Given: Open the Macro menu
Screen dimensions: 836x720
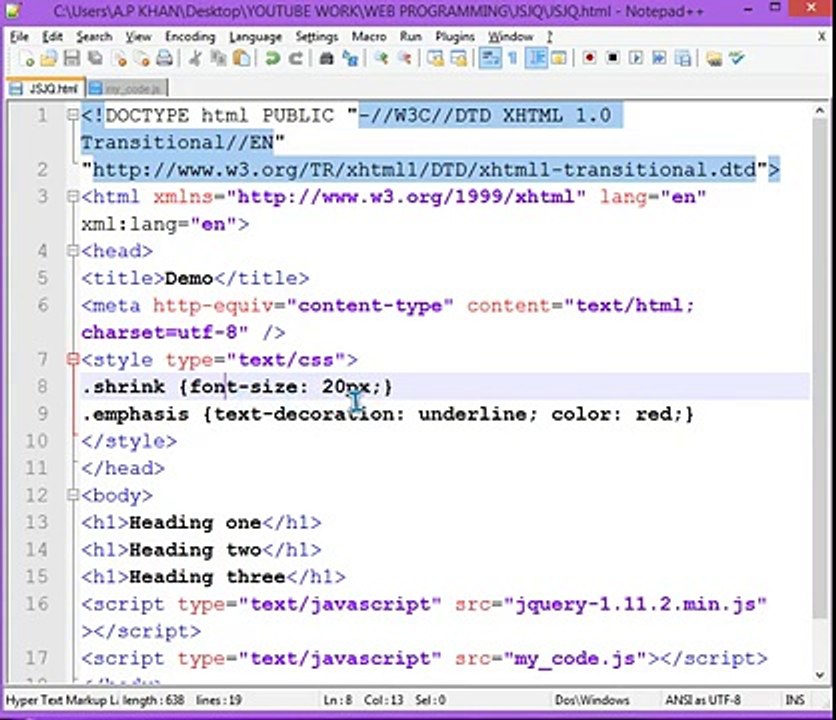Looking at the screenshot, I should [x=369, y=37].
